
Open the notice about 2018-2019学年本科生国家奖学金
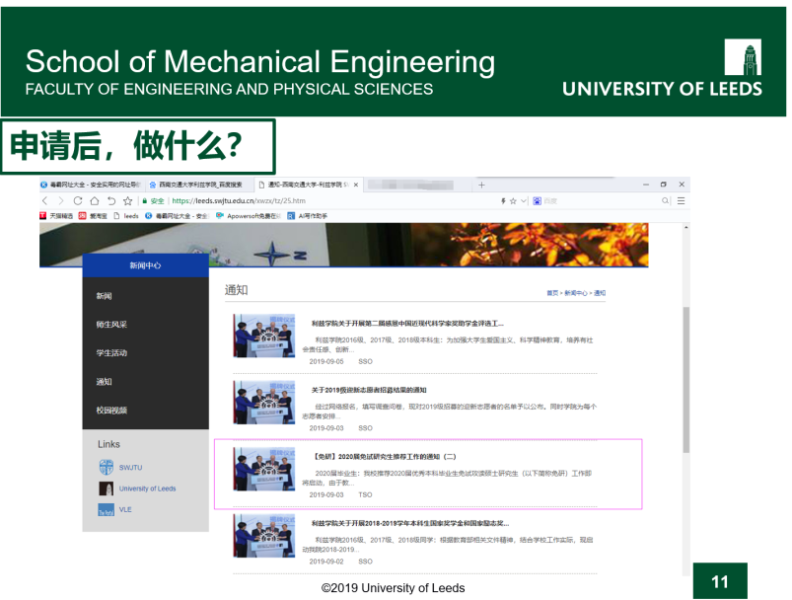pyautogui.click(x=410, y=524)
